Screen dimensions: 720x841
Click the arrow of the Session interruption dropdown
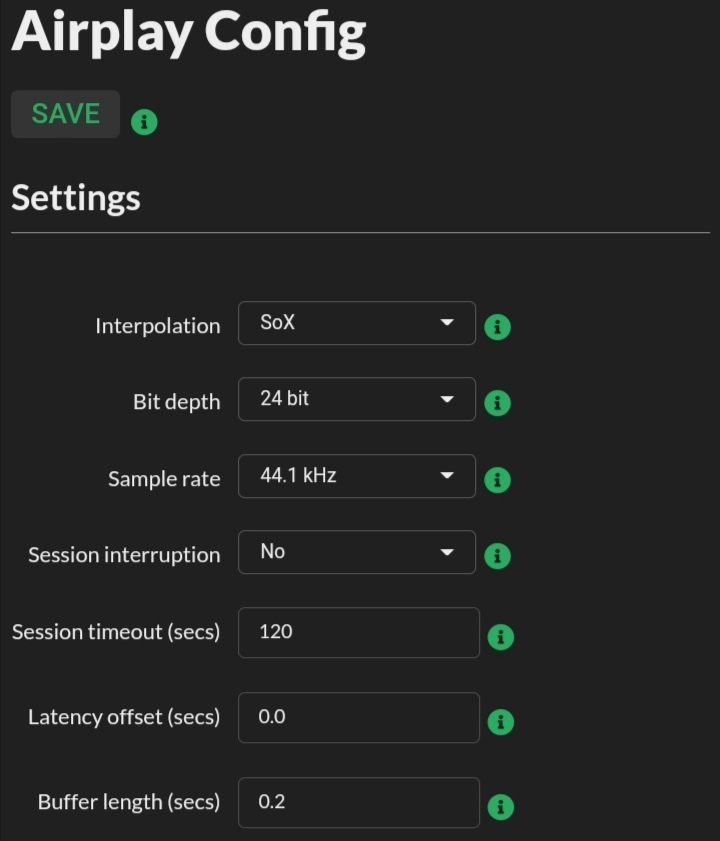(447, 552)
